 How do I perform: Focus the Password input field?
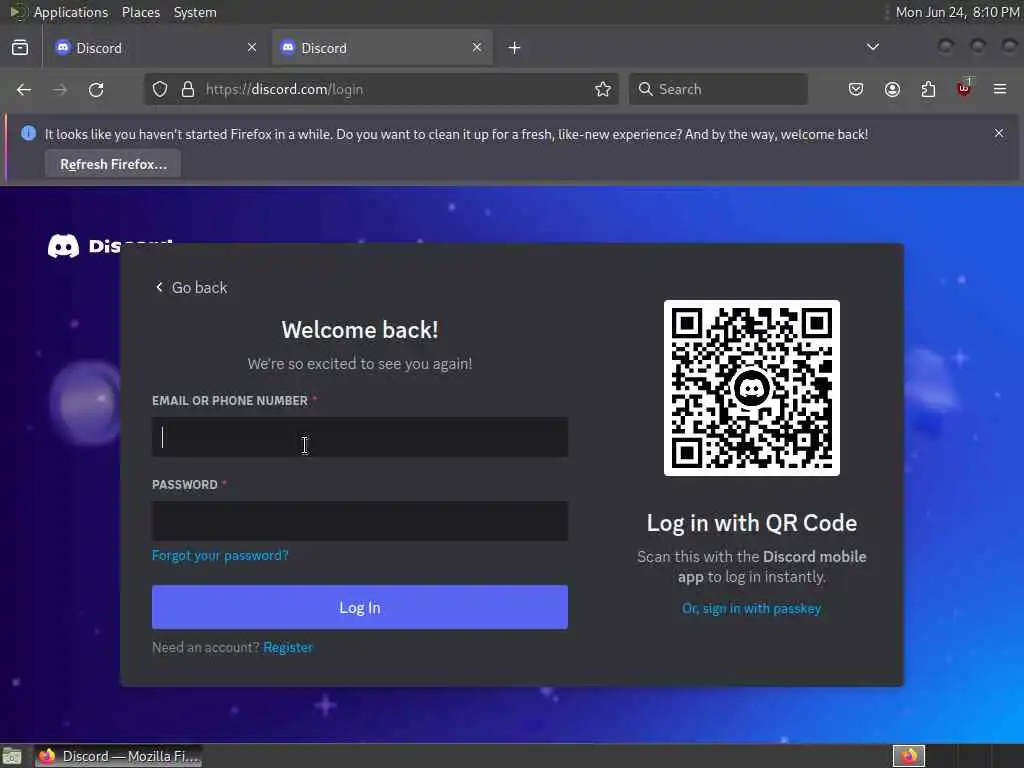click(360, 521)
